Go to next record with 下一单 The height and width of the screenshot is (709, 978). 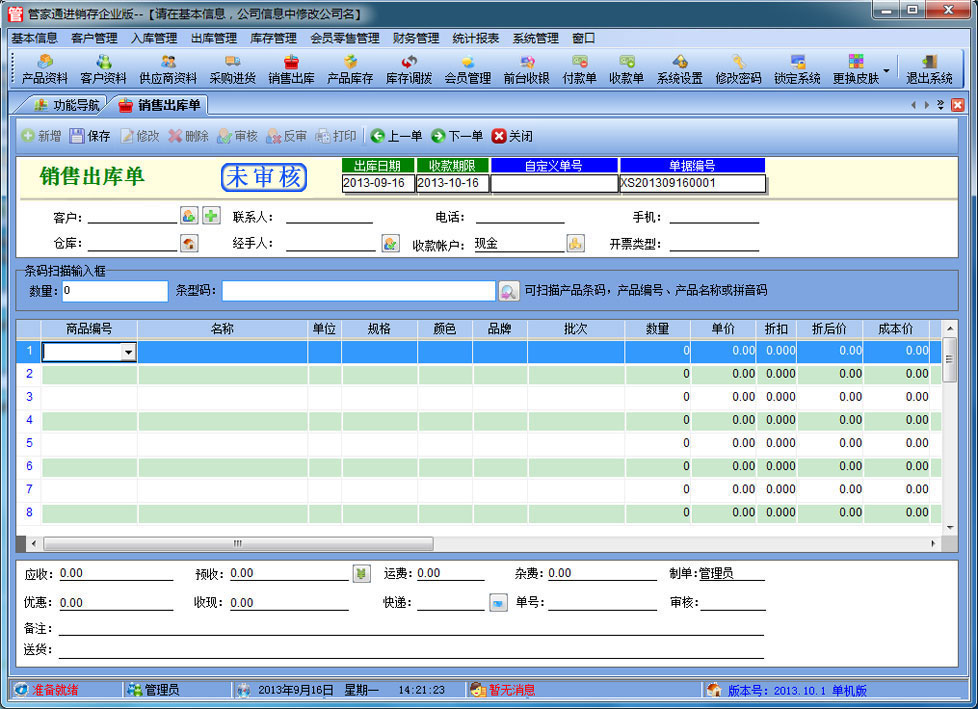point(457,136)
